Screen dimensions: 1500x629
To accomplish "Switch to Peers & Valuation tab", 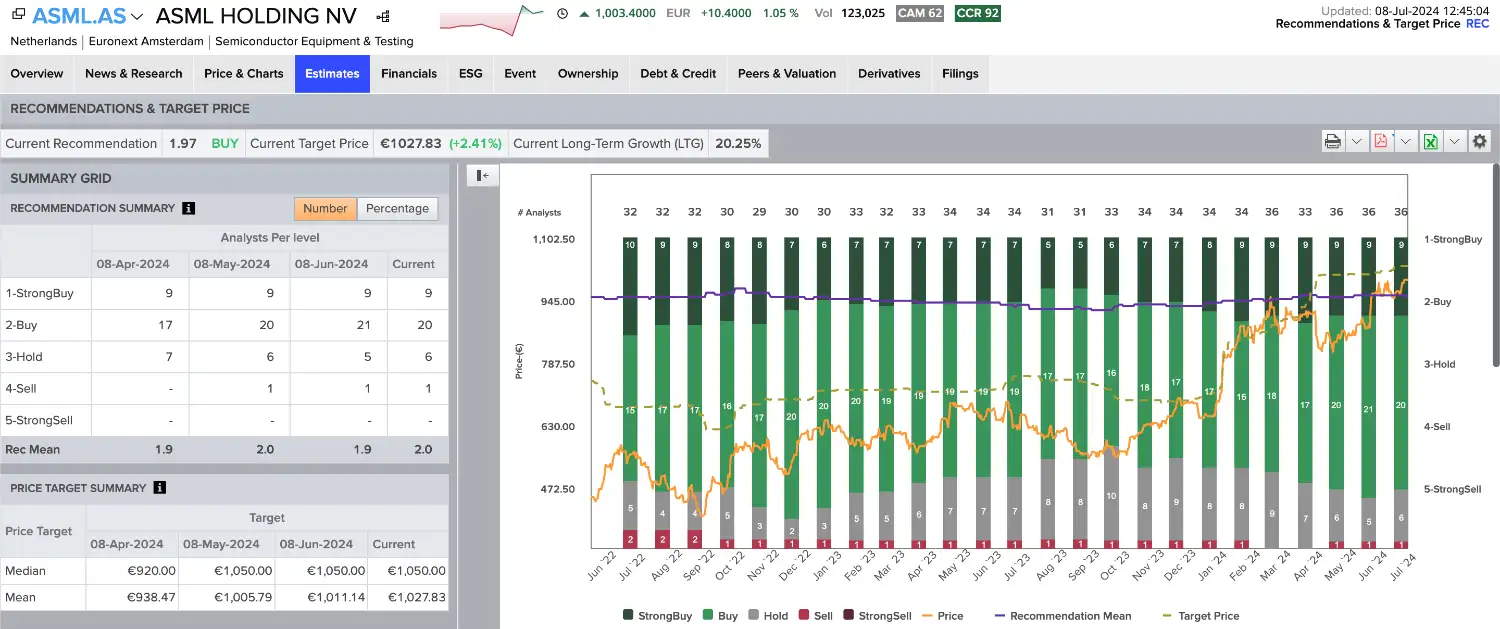I will click(x=787, y=74).
